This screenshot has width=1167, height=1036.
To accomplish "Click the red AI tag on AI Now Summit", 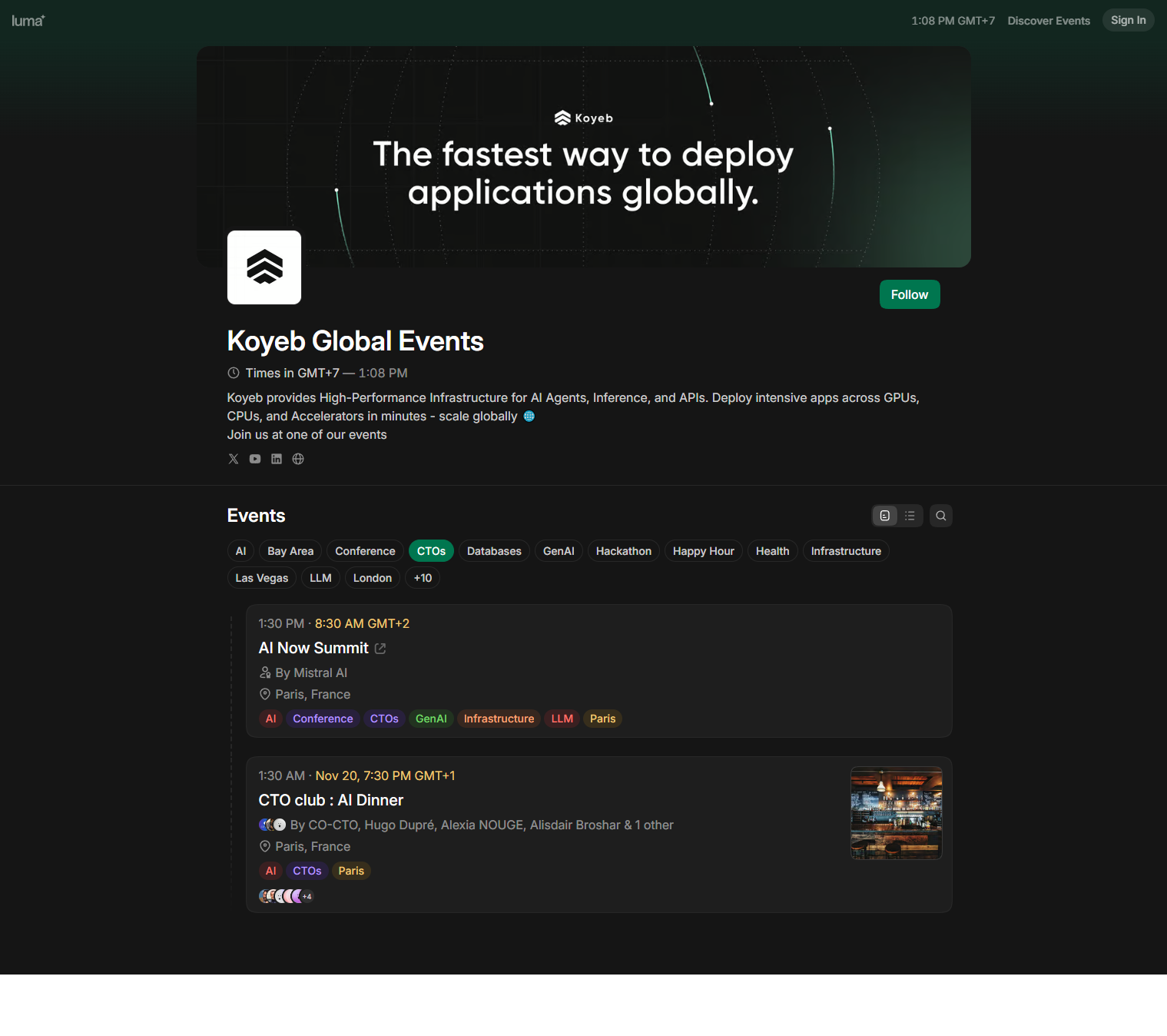I will (270, 719).
